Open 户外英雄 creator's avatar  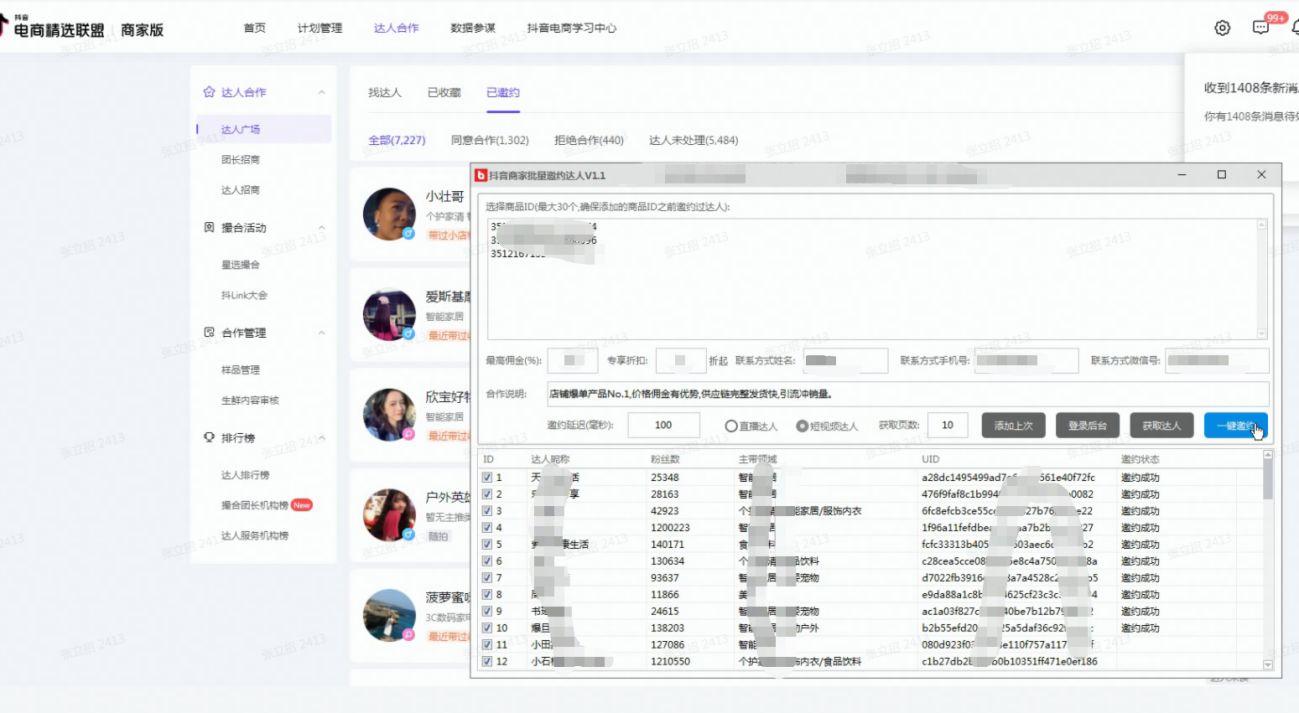[x=389, y=515]
